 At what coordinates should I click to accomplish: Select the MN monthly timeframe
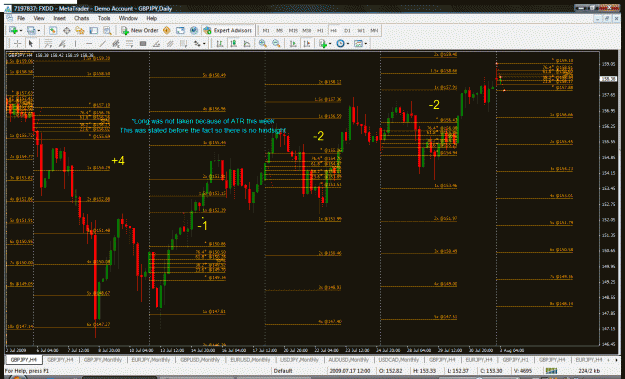click(x=374, y=30)
